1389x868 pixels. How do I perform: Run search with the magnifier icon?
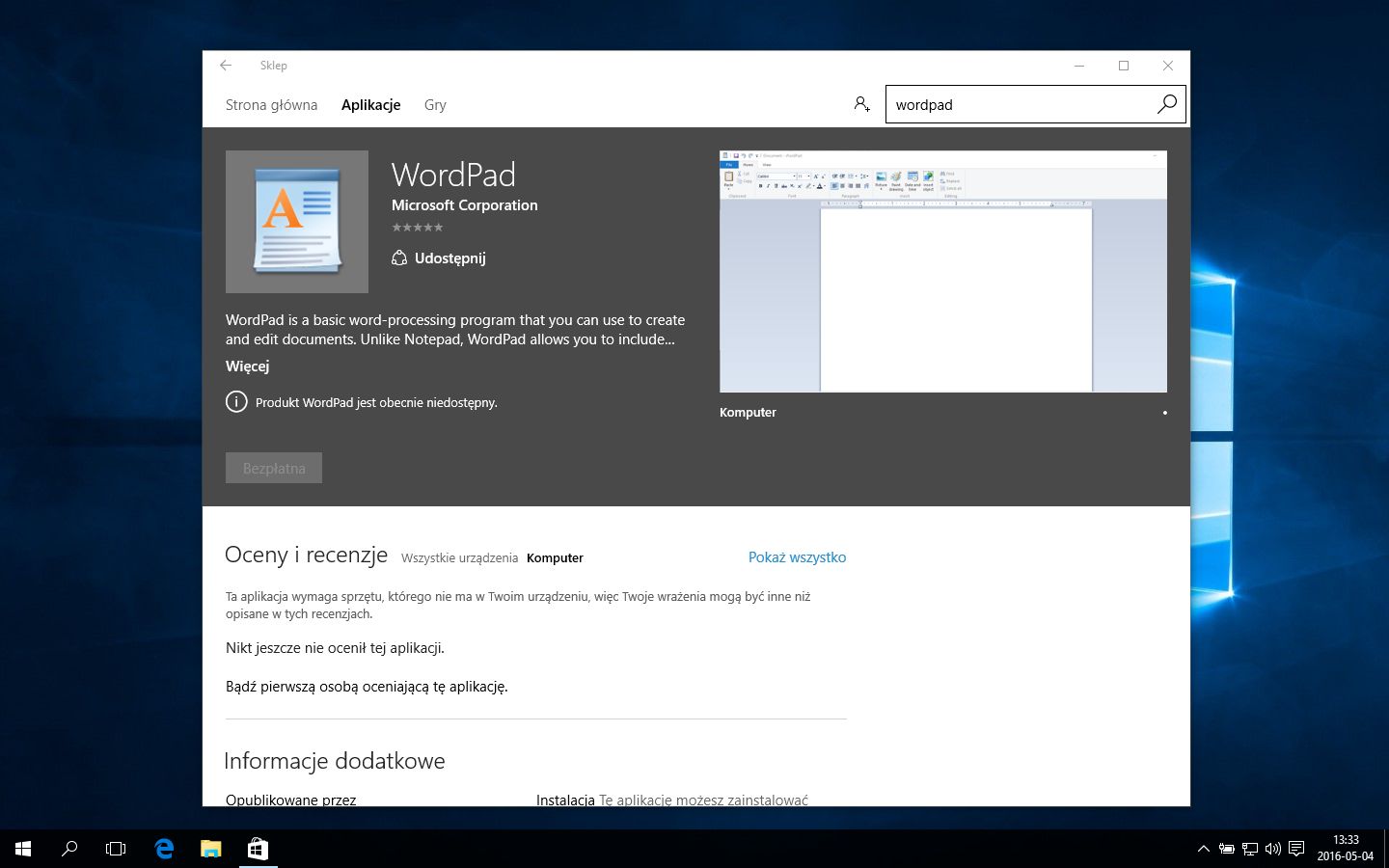(1166, 104)
